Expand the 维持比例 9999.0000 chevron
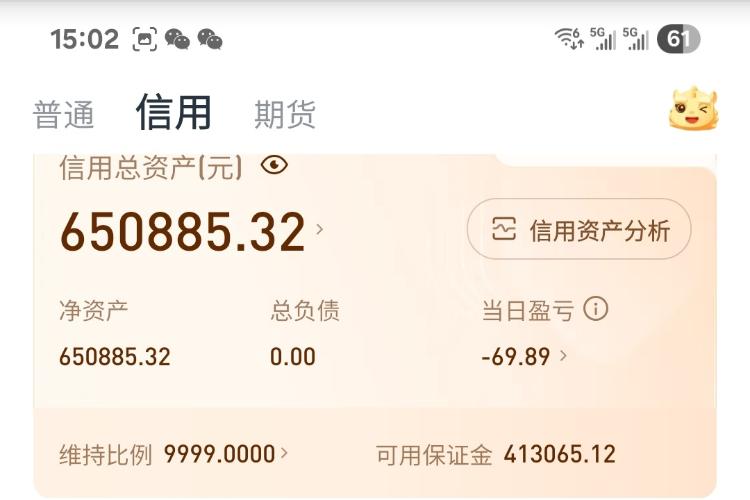This screenshot has width=750, height=500. [x=284, y=453]
